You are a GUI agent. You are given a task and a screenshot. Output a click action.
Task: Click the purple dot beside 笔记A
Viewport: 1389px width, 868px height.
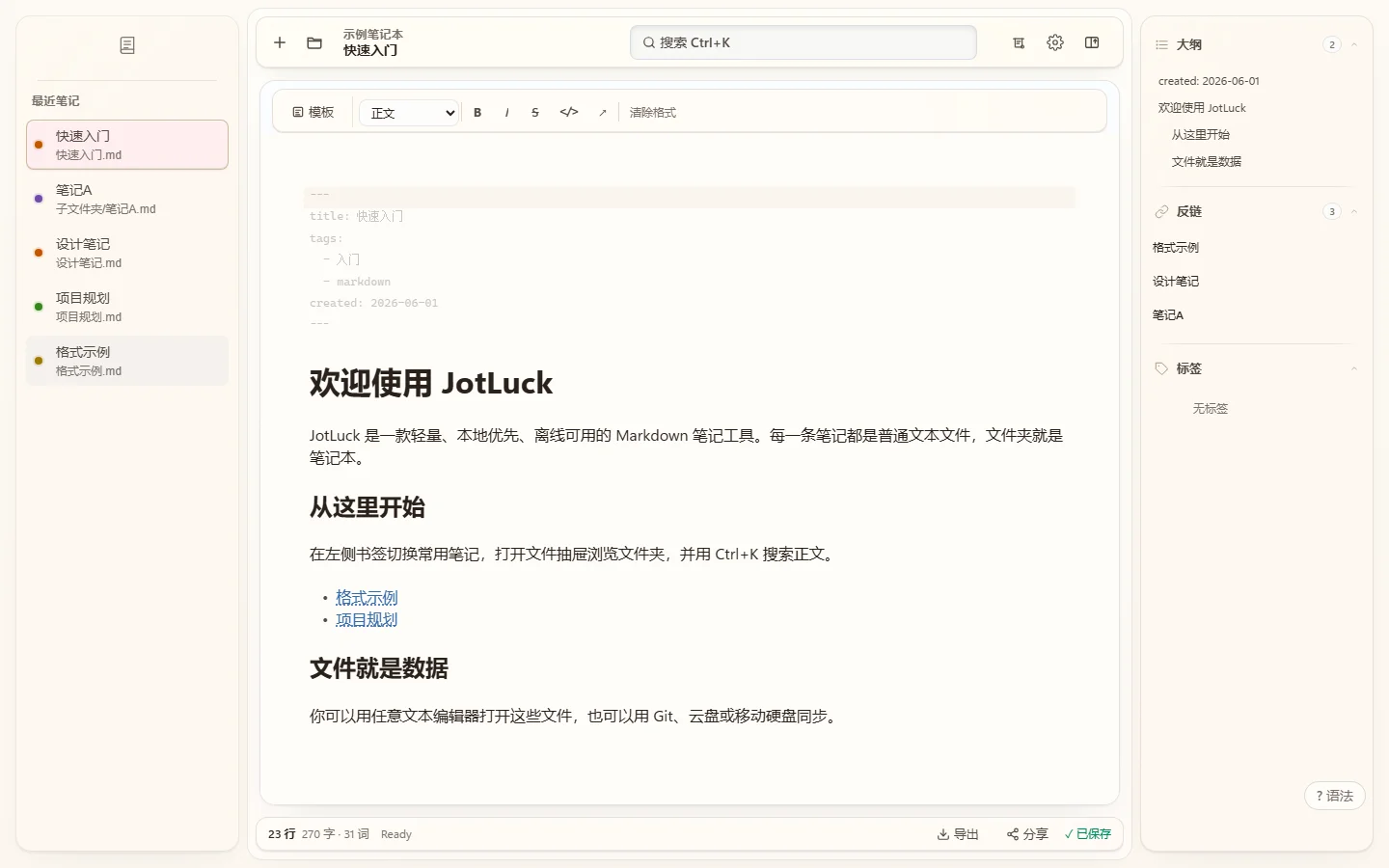[39, 199]
